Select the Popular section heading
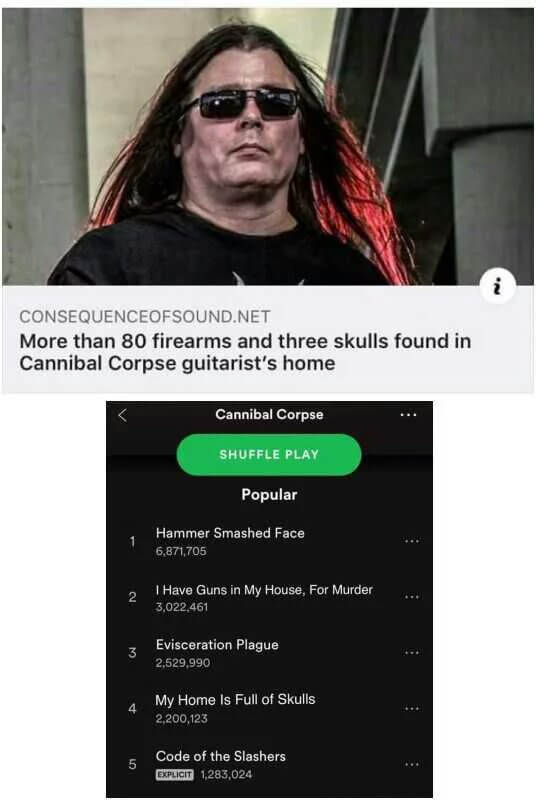Viewport: 536px width, 800px height. (x=269, y=494)
